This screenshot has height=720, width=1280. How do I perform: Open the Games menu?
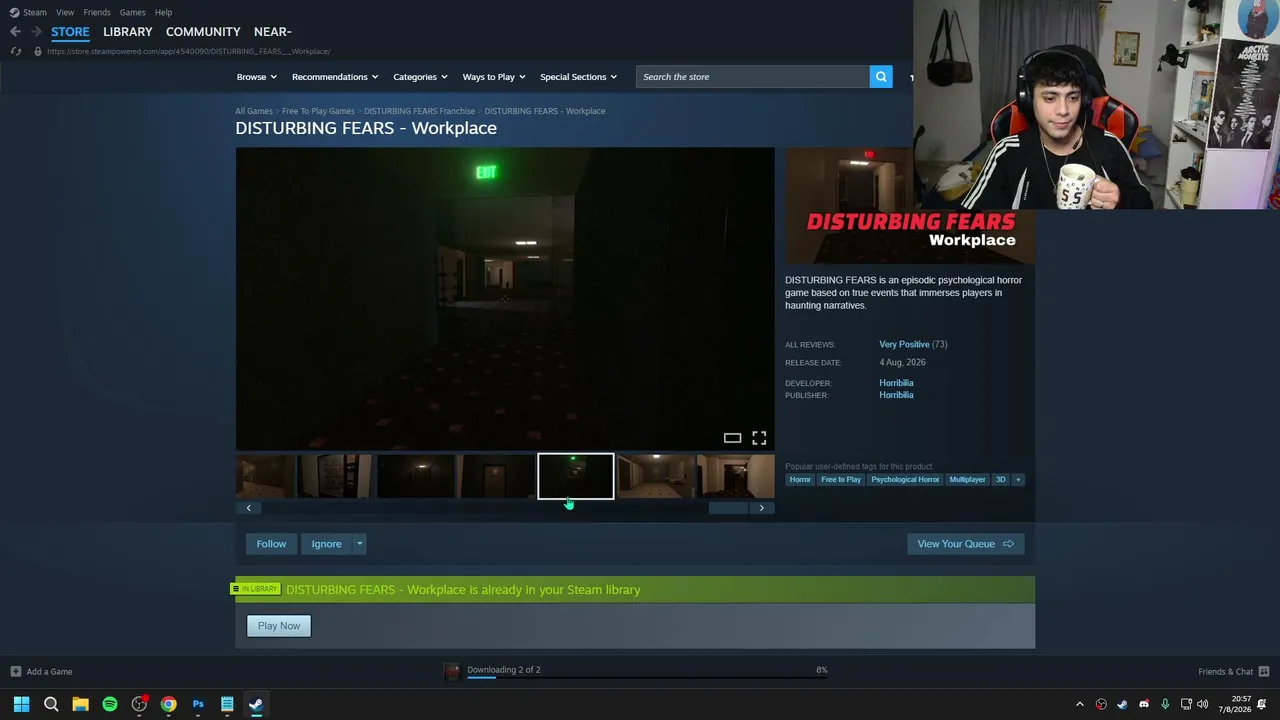(132, 12)
